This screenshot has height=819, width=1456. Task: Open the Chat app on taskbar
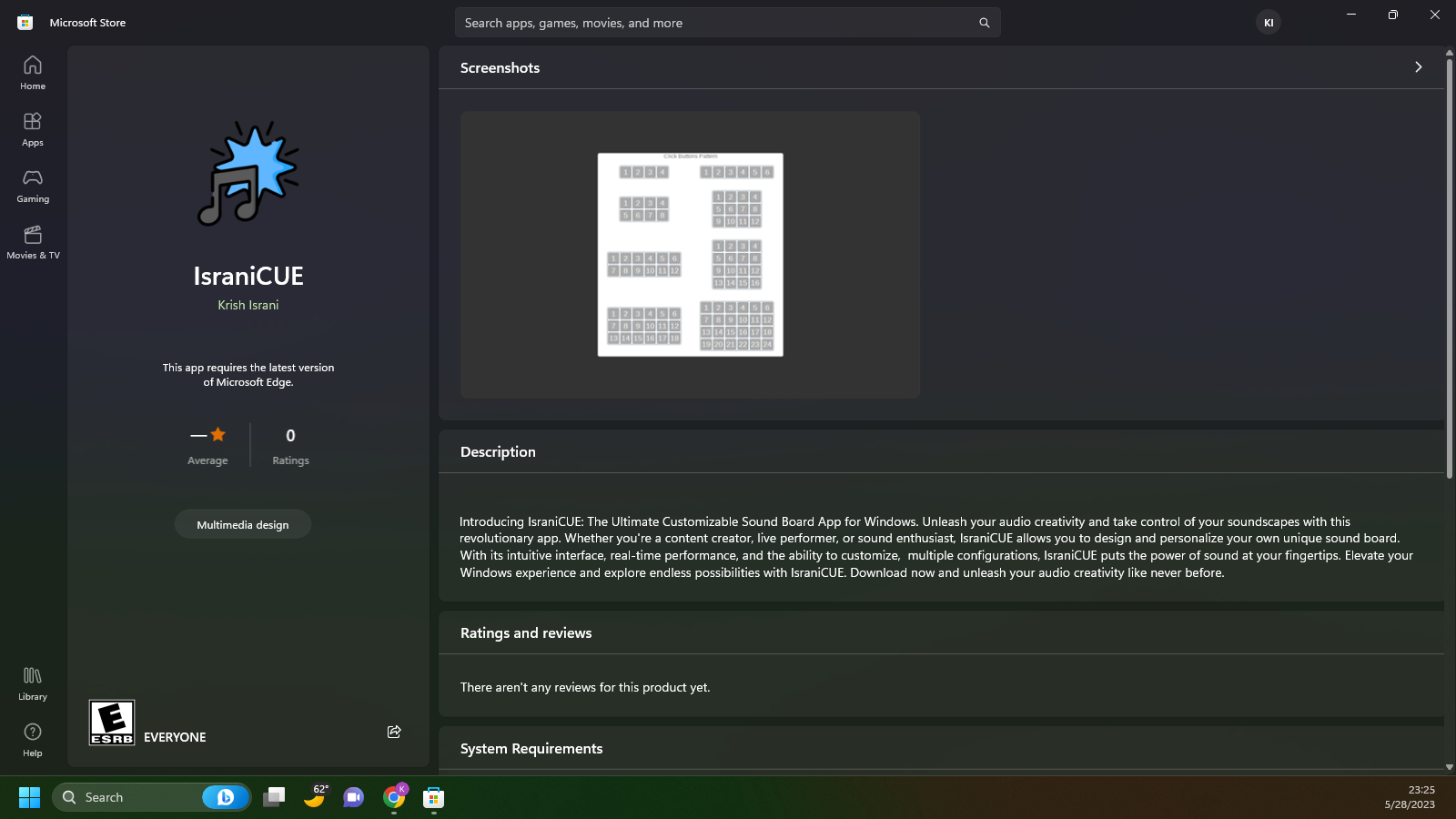point(353,797)
